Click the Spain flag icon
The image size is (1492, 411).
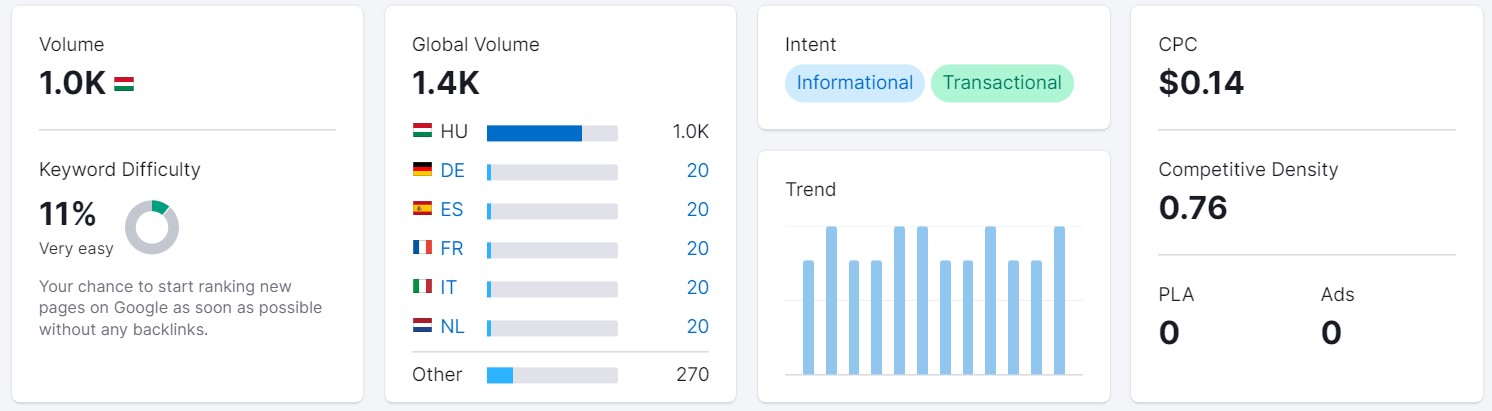pos(422,209)
